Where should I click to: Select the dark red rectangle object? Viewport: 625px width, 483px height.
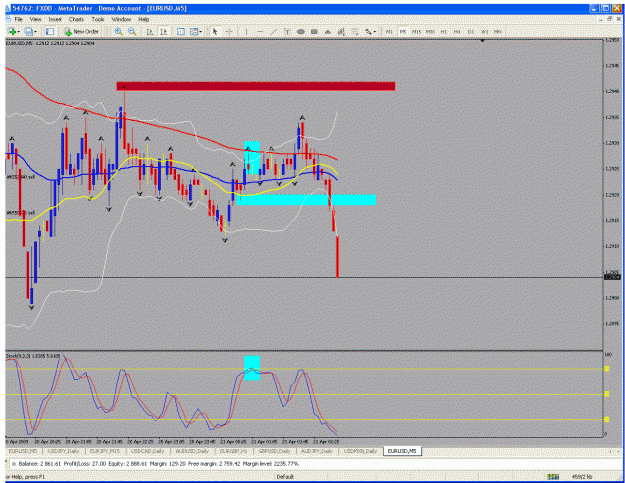[256, 86]
